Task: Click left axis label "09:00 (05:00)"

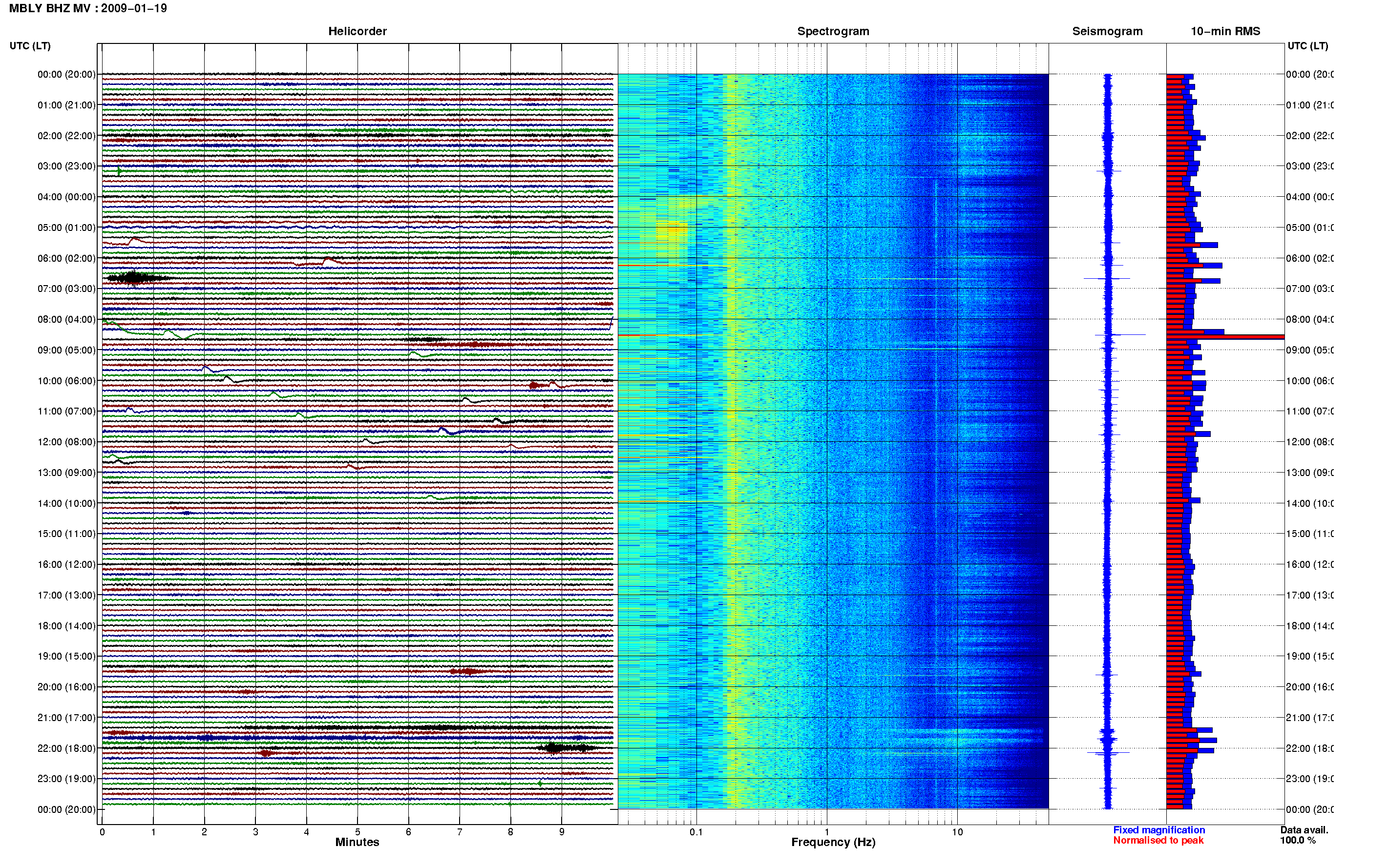Action: [66, 350]
